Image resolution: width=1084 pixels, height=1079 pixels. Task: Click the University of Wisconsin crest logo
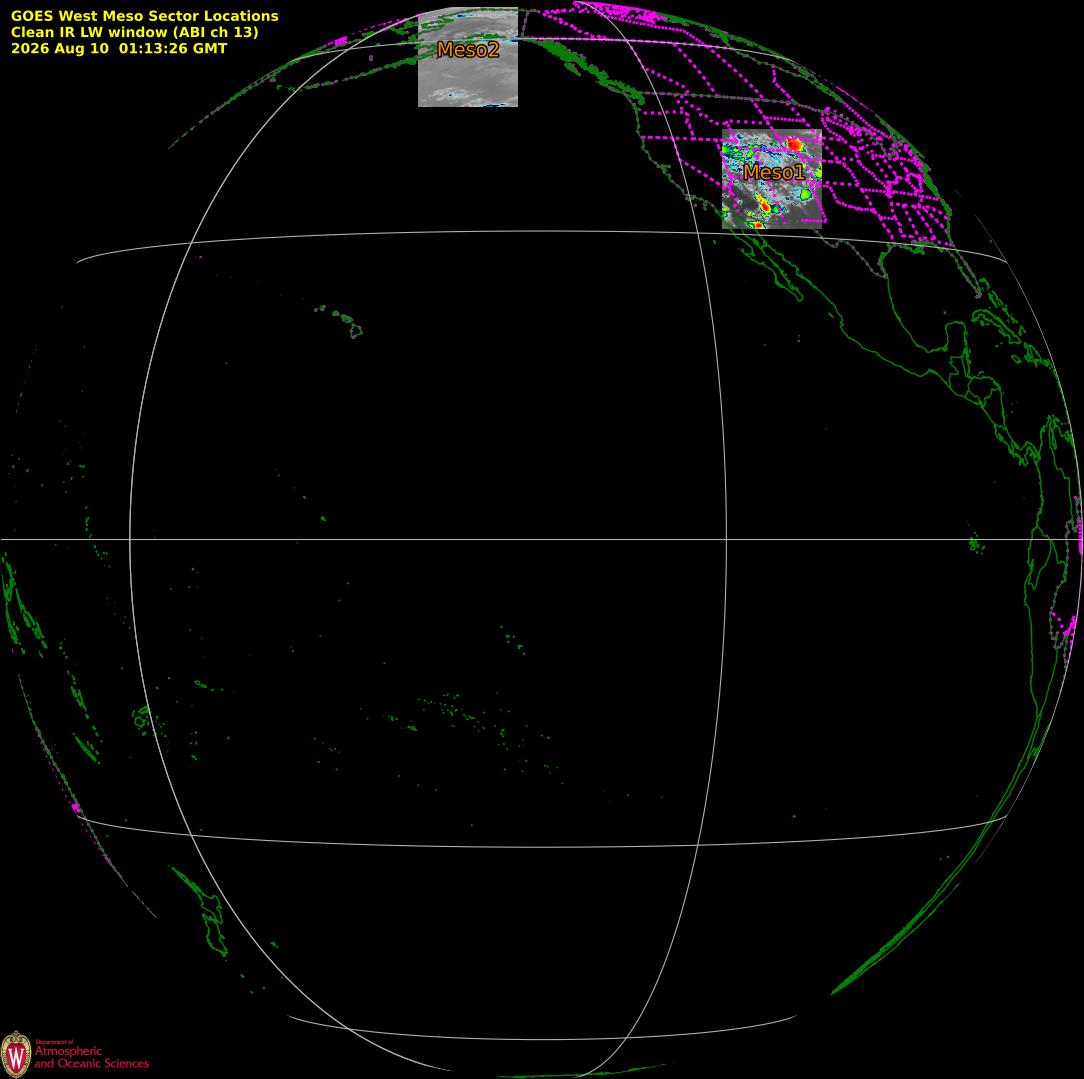[16, 1054]
